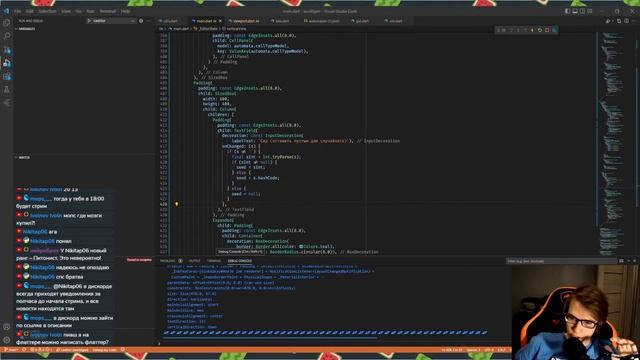Stop debugging in the debug toolbar

[547, 30]
